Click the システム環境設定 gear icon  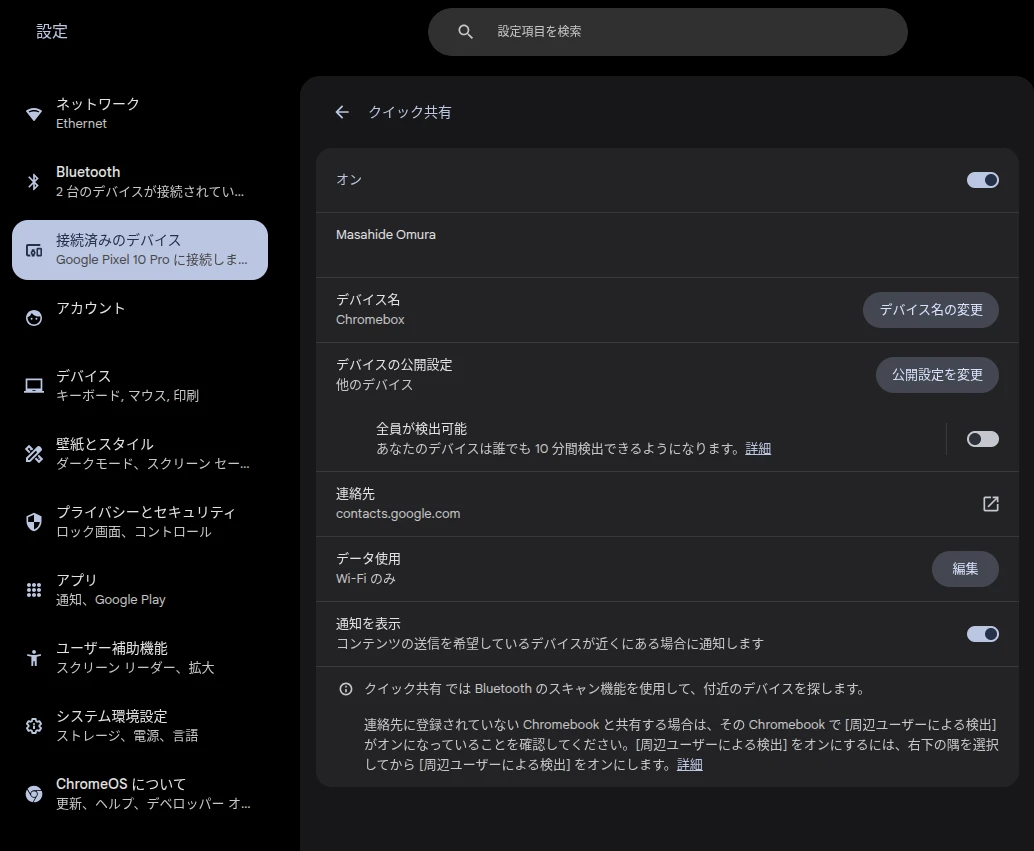coord(33,725)
